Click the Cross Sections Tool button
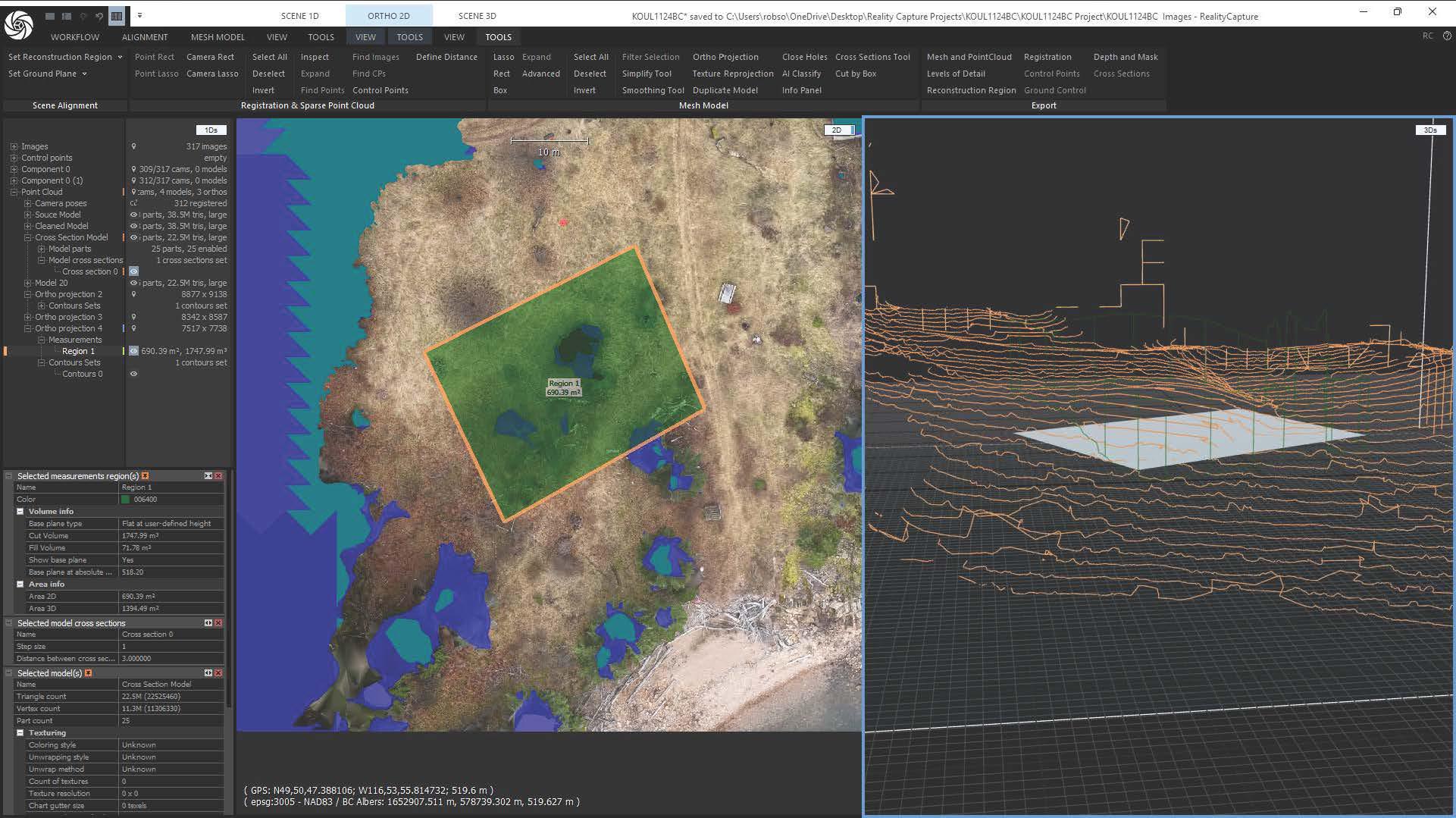The image size is (1456, 818). click(872, 57)
